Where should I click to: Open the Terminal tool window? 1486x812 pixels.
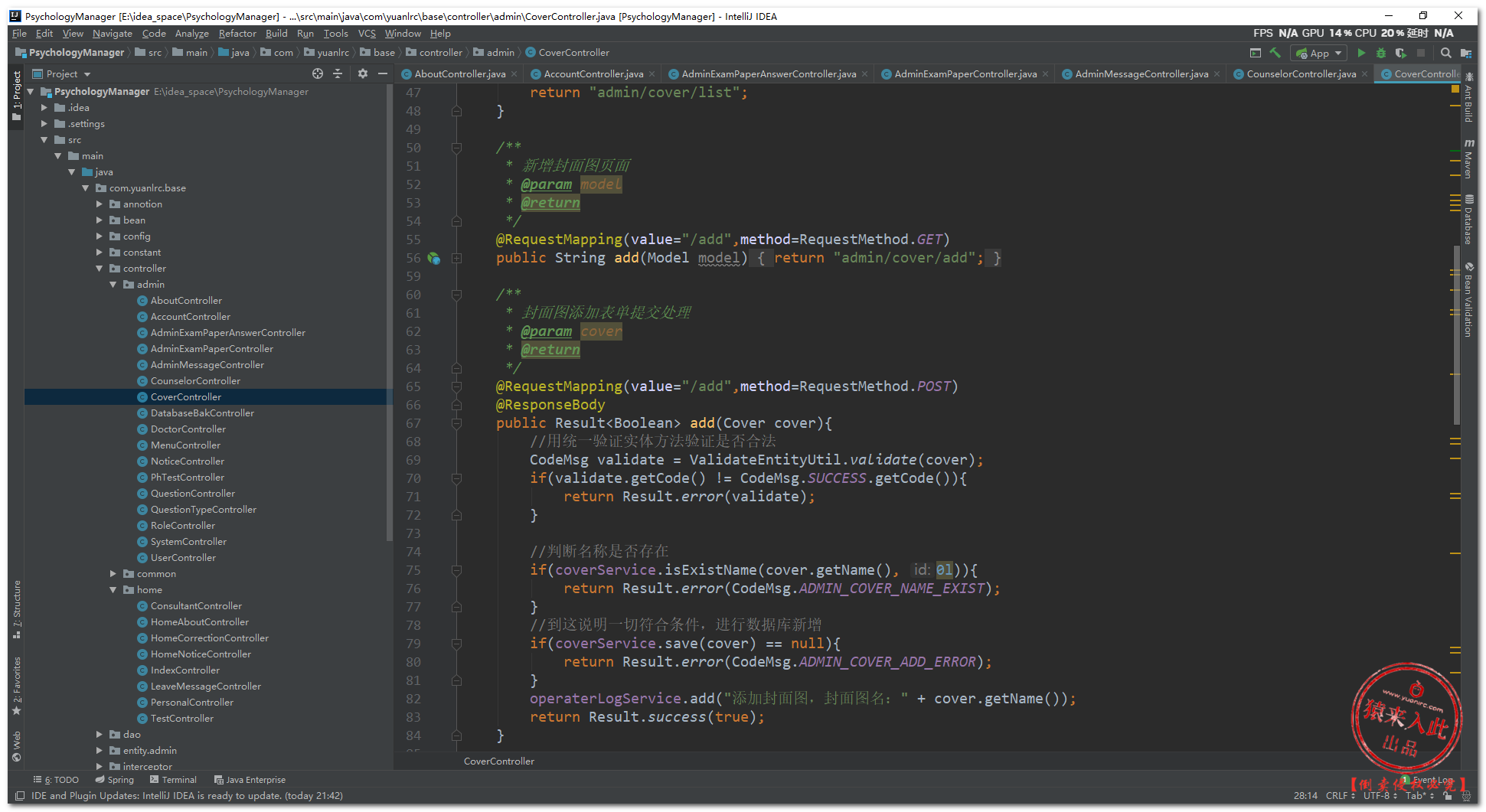coord(174,780)
